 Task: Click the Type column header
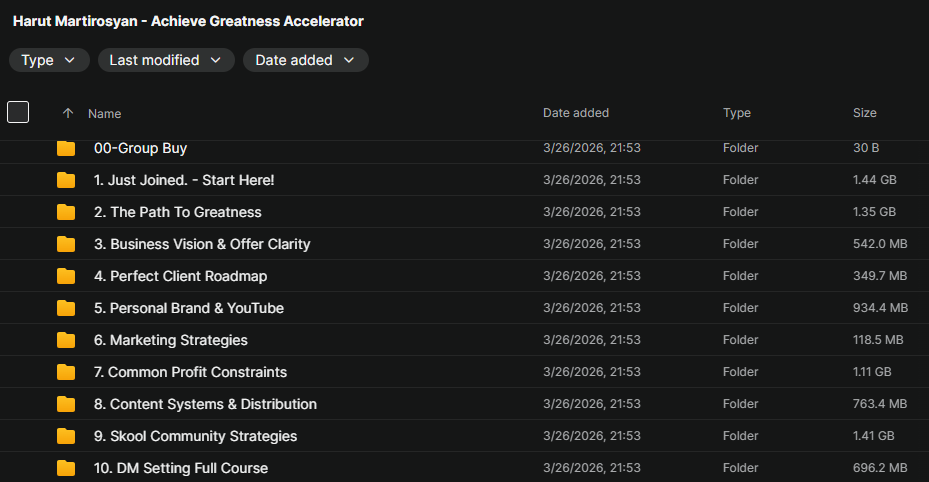click(736, 113)
